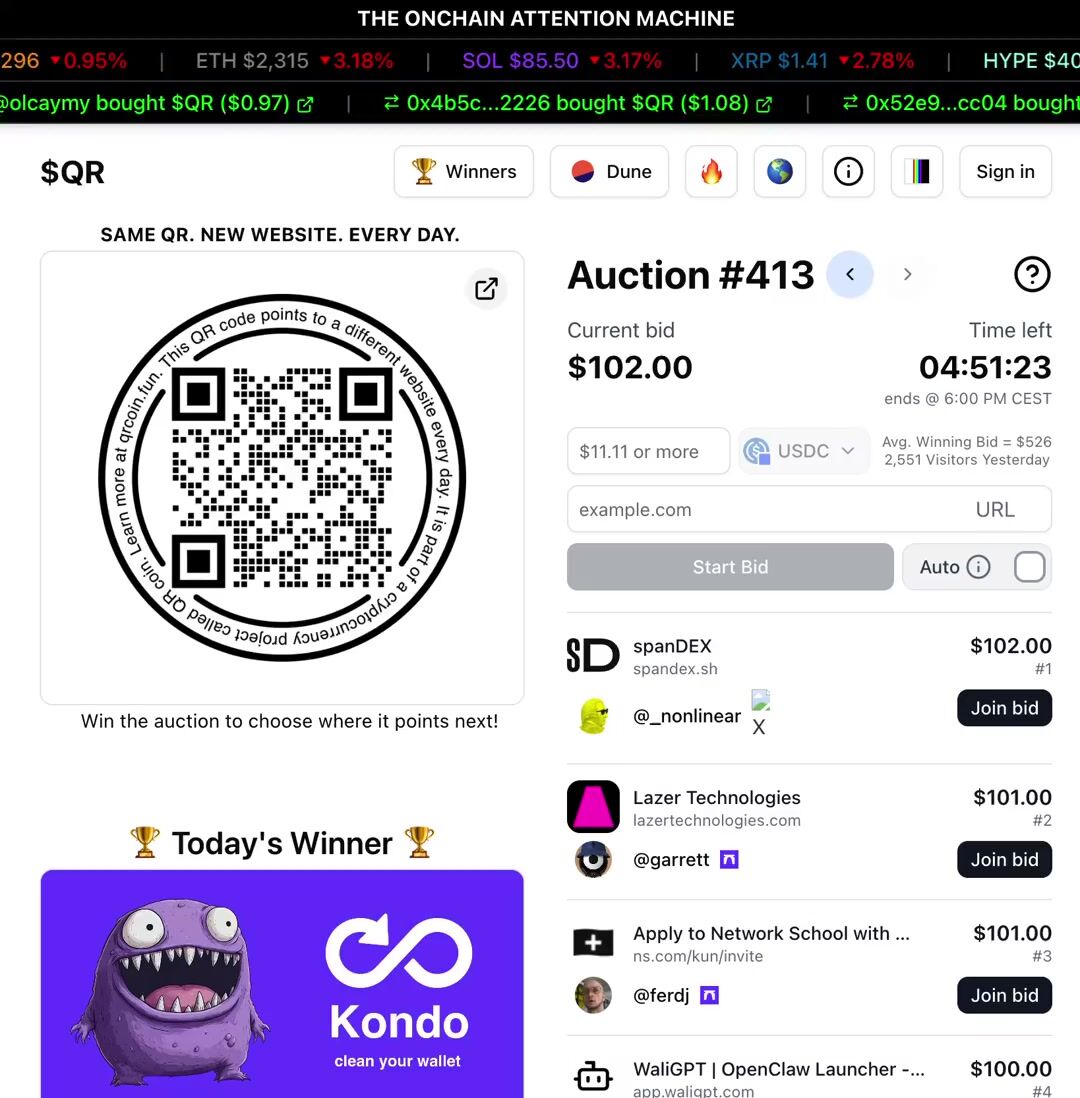Click the globe icon button

780,172
